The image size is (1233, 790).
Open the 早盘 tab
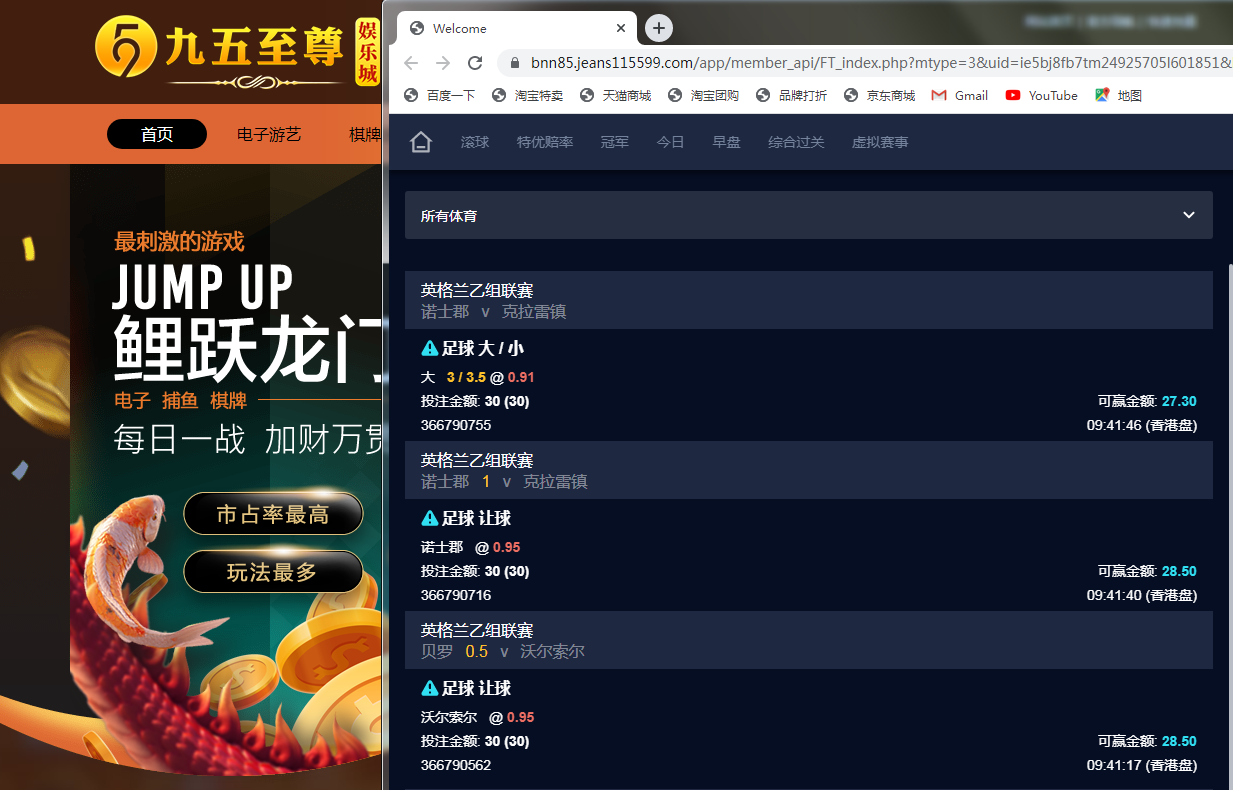pos(727,142)
